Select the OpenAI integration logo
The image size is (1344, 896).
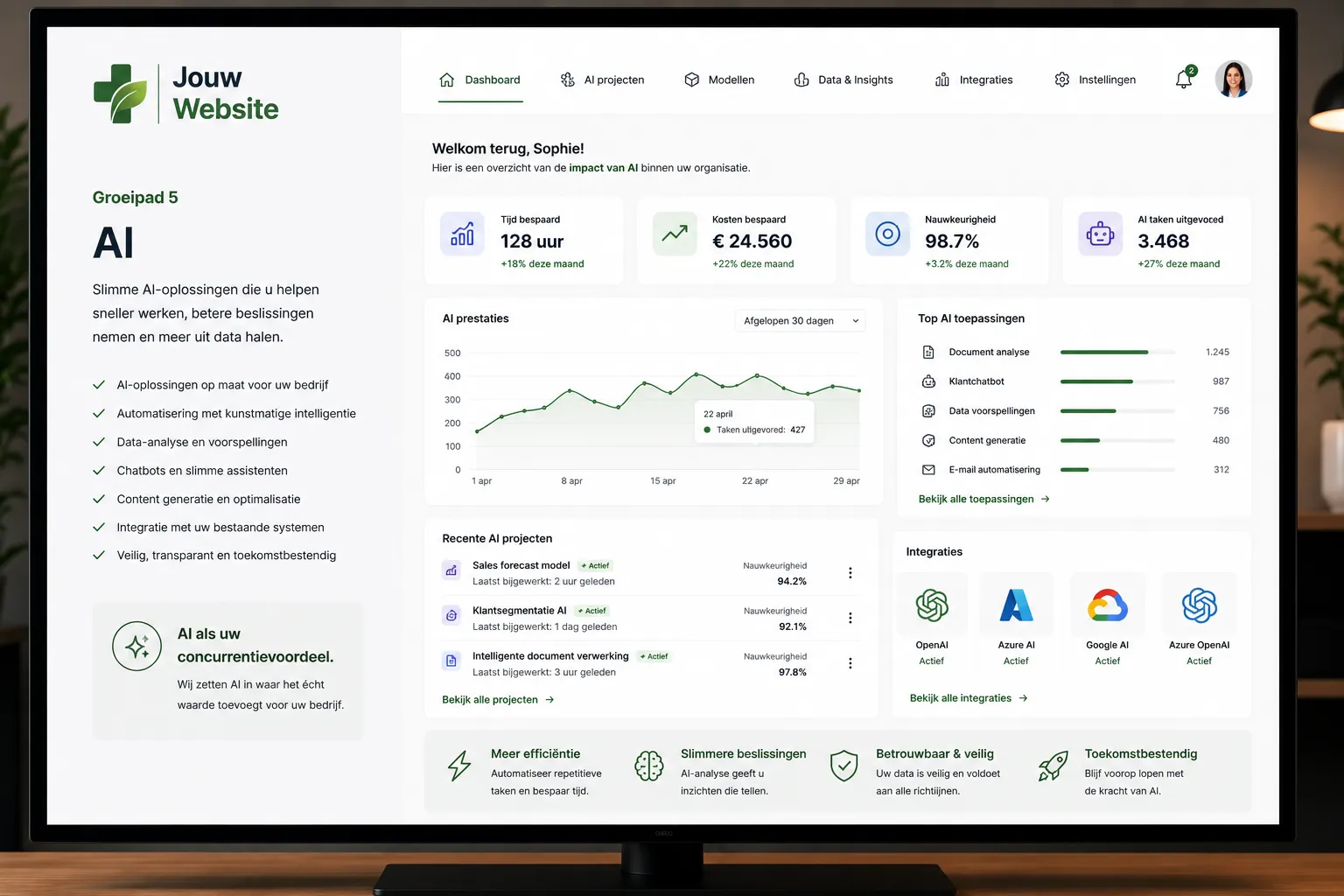pyautogui.click(x=932, y=605)
